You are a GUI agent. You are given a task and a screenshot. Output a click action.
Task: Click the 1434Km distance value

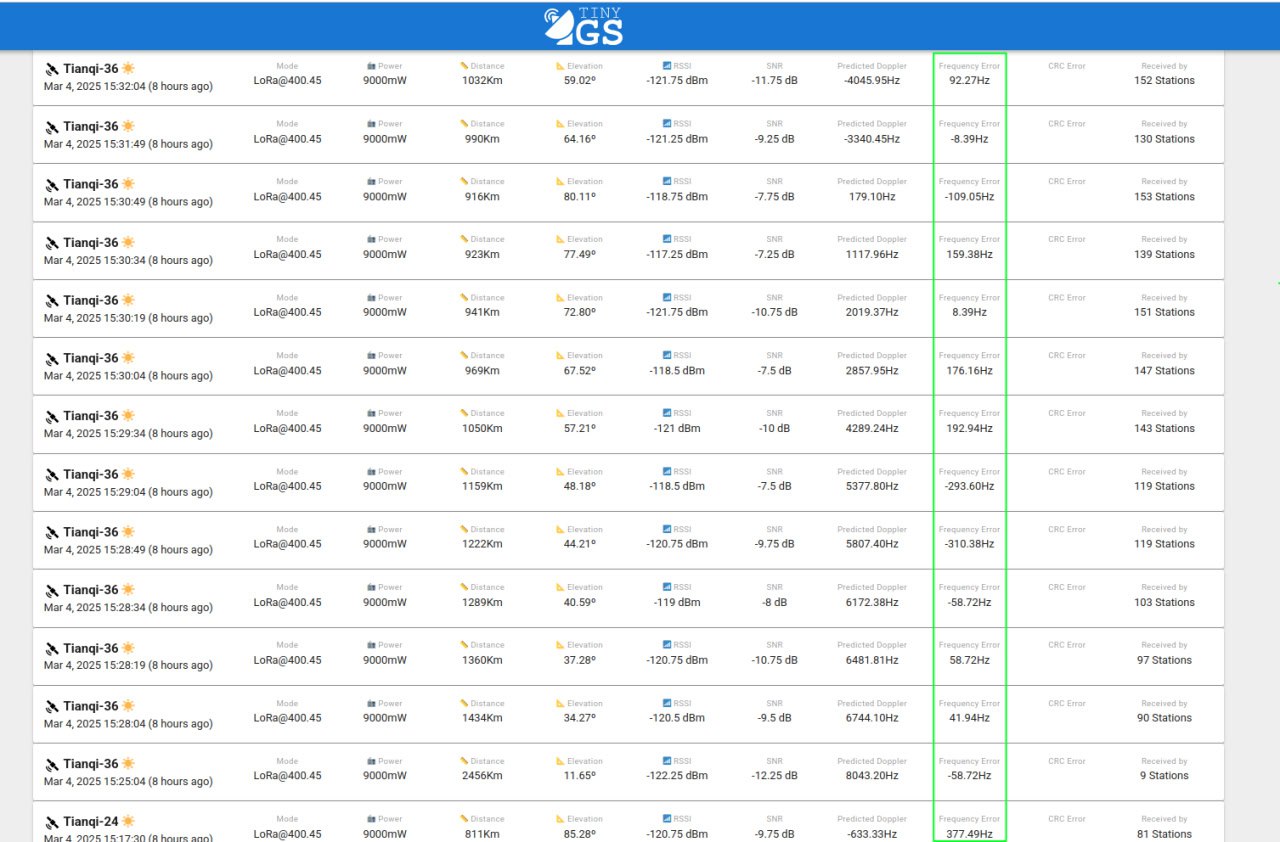[x=482, y=718]
